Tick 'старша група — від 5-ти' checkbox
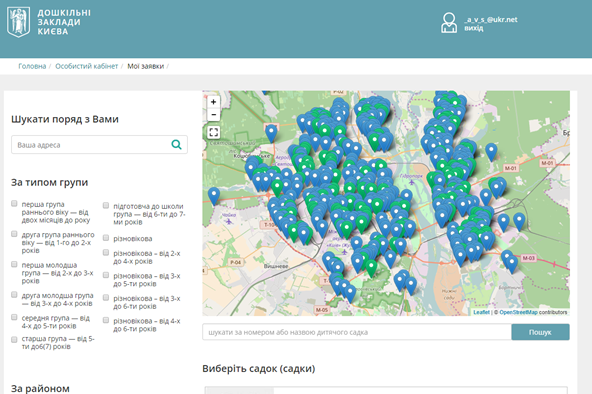Image resolution: width=592 pixels, height=394 pixels. point(14,339)
